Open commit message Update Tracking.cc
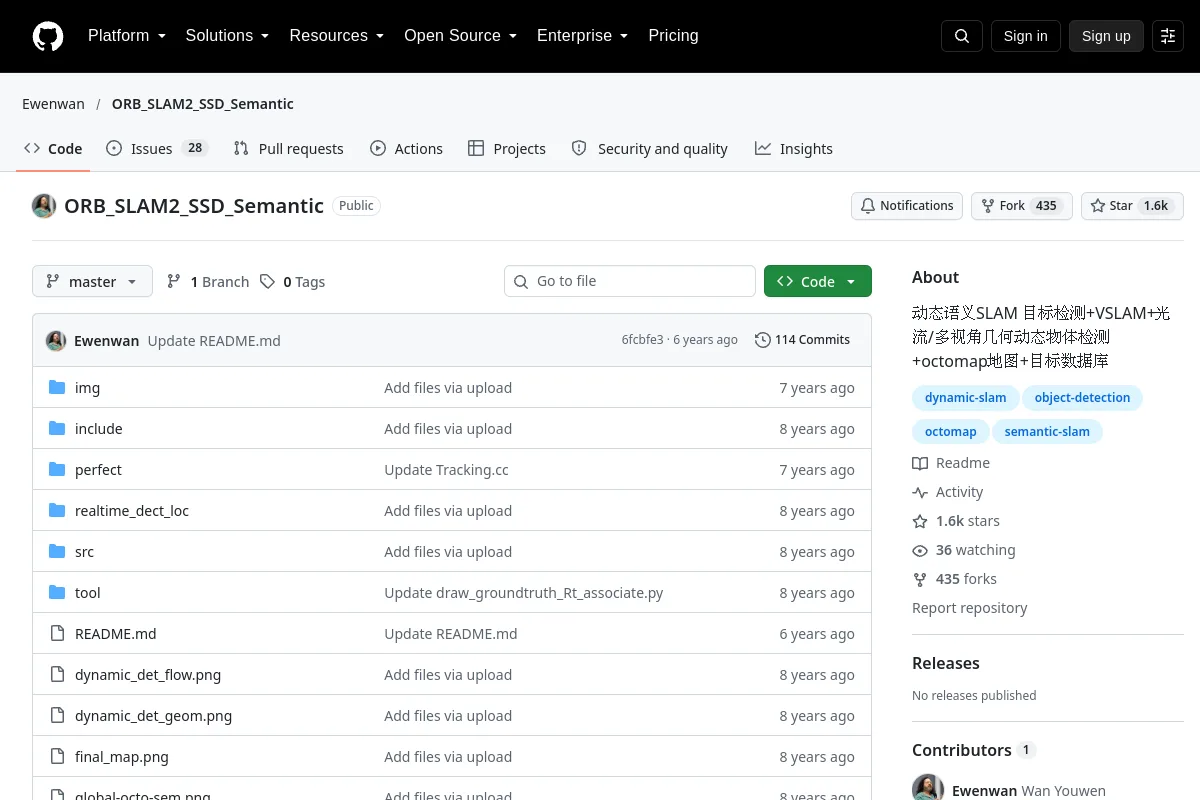 click(x=447, y=470)
